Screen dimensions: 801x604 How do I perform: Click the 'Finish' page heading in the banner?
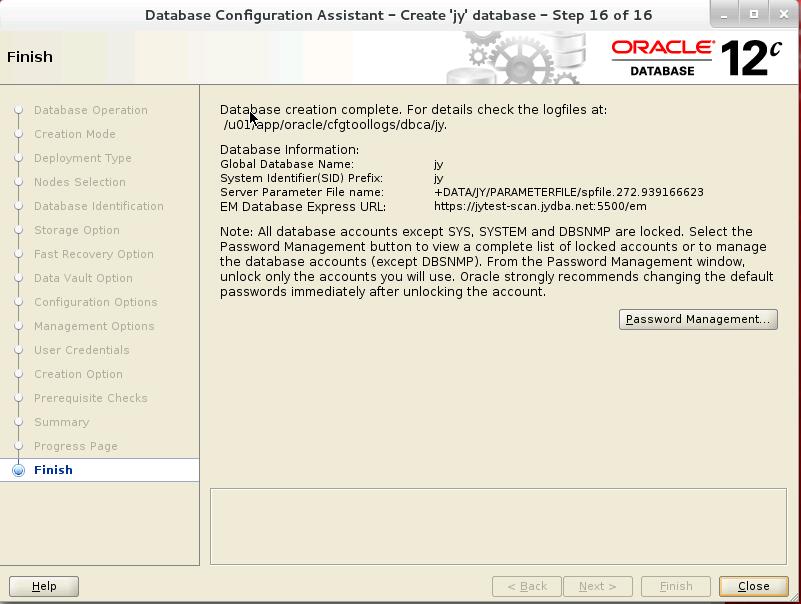[x=30, y=57]
